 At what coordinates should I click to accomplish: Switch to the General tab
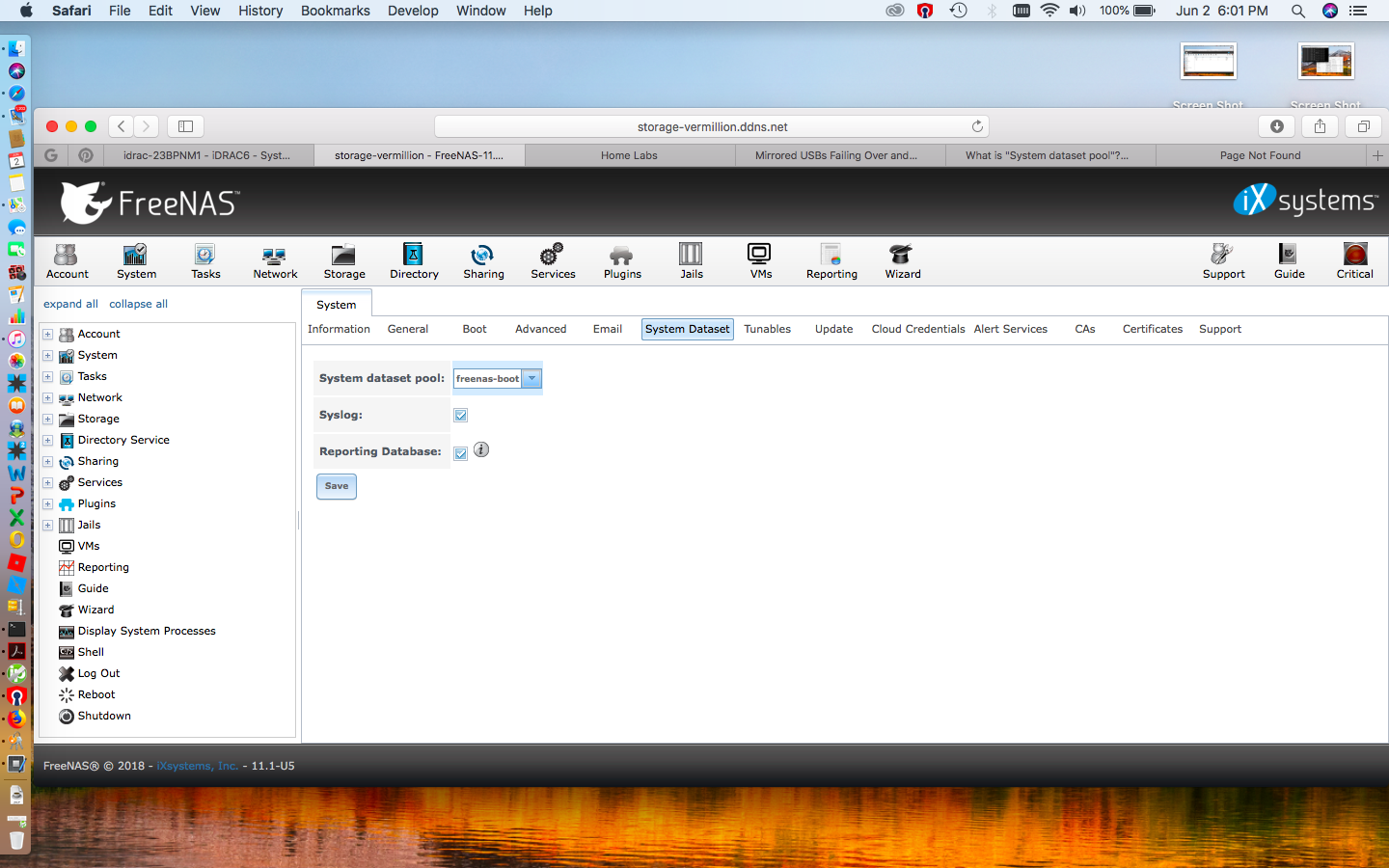coord(408,329)
